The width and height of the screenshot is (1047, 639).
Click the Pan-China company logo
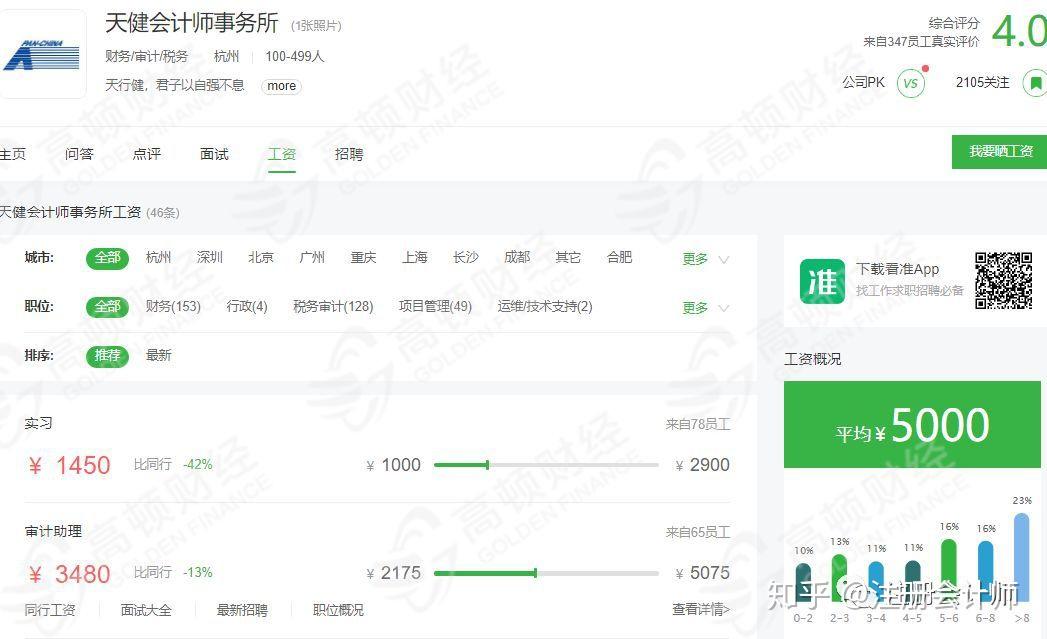click(42, 55)
